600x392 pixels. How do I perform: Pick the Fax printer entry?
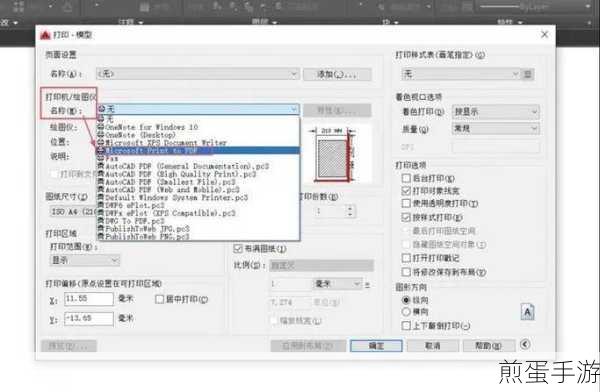pos(197,158)
